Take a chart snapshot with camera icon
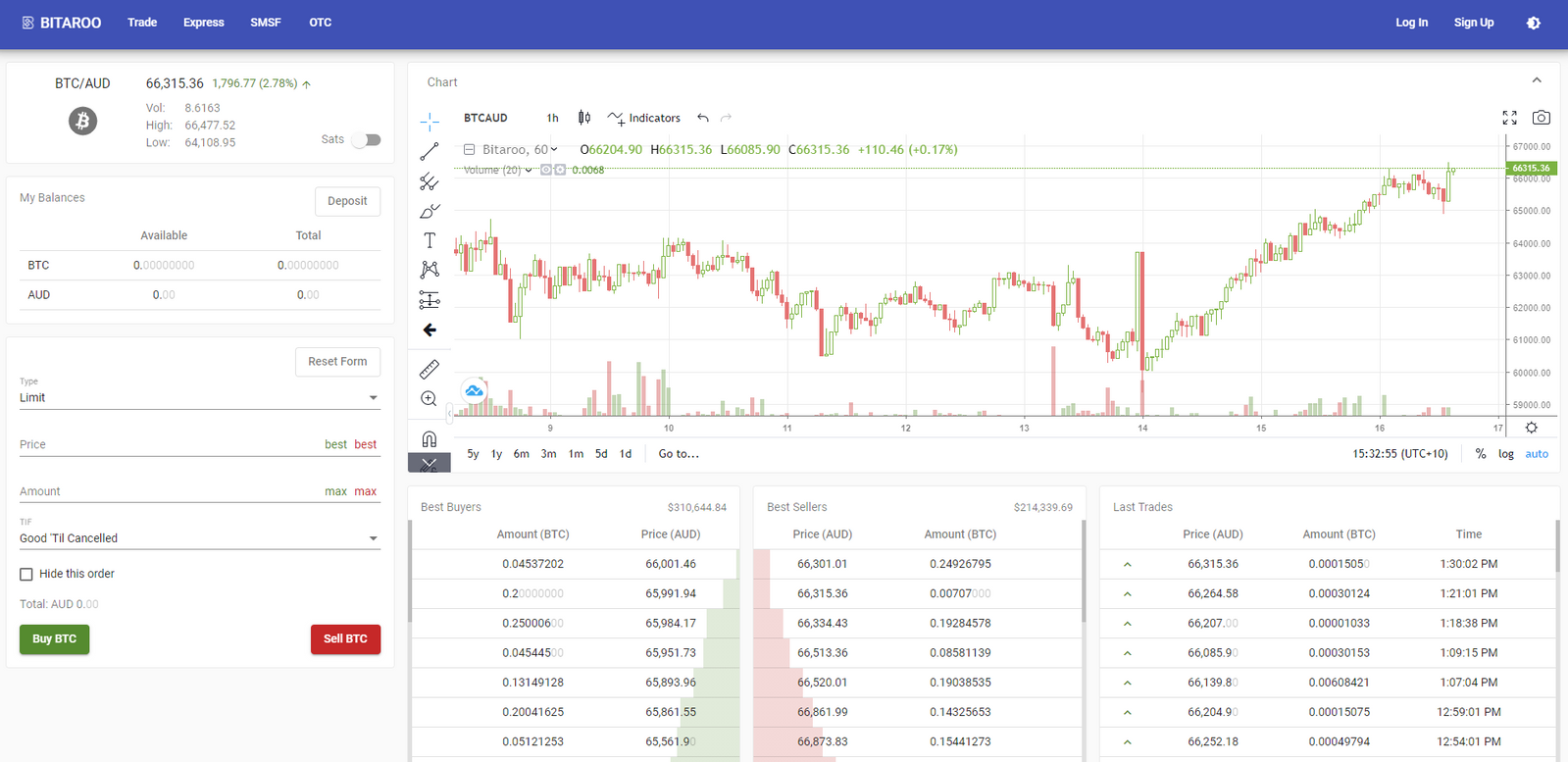 [x=1542, y=118]
